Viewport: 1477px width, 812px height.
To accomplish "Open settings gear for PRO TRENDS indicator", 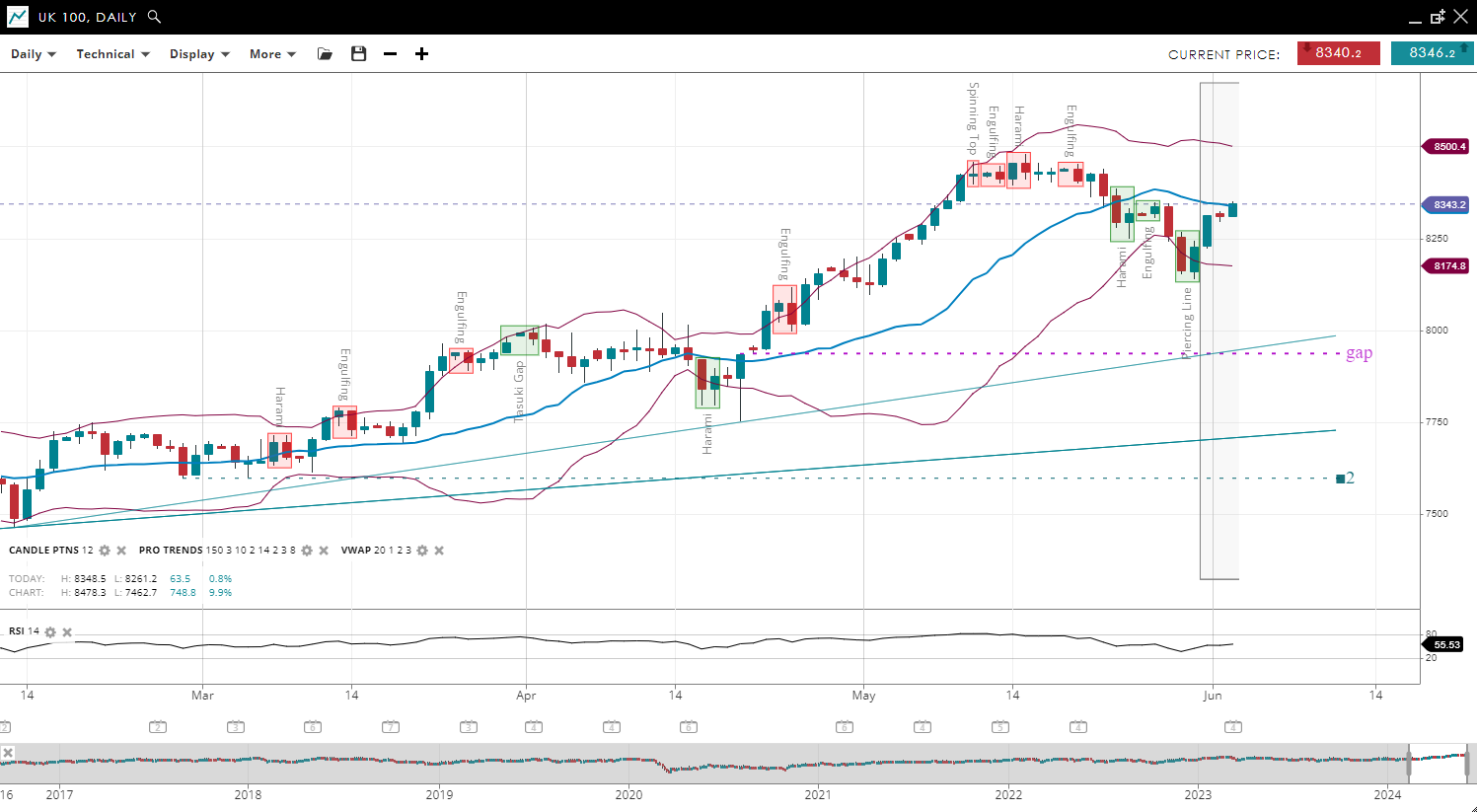I will tap(307, 551).
